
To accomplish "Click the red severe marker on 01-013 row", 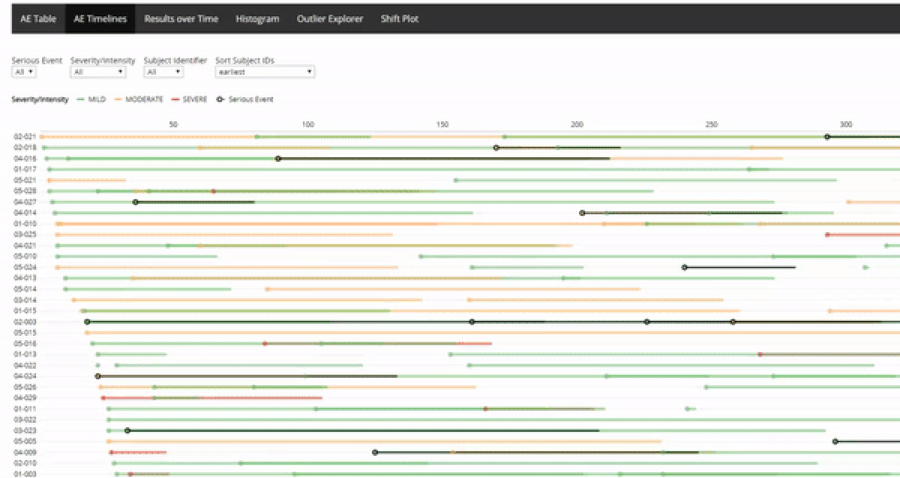I will coord(760,355).
